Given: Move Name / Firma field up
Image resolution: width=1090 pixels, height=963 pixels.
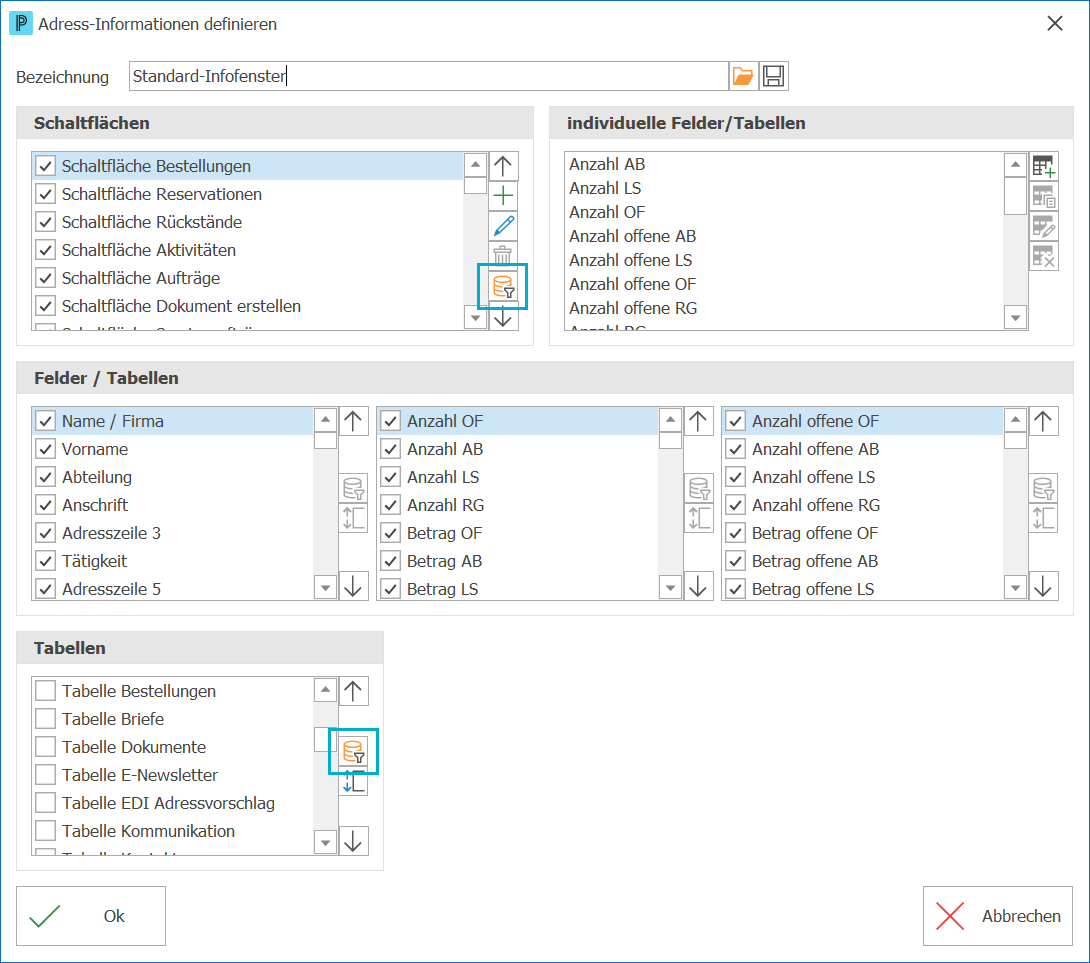Looking at the screenshot, I should [x=353, y=421].
